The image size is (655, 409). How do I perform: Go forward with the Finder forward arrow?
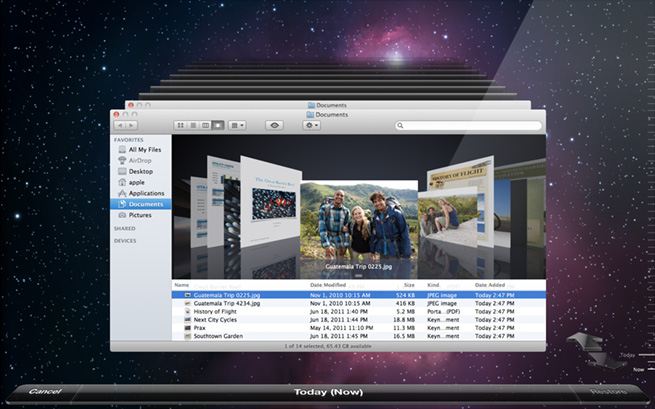(132, 125)
